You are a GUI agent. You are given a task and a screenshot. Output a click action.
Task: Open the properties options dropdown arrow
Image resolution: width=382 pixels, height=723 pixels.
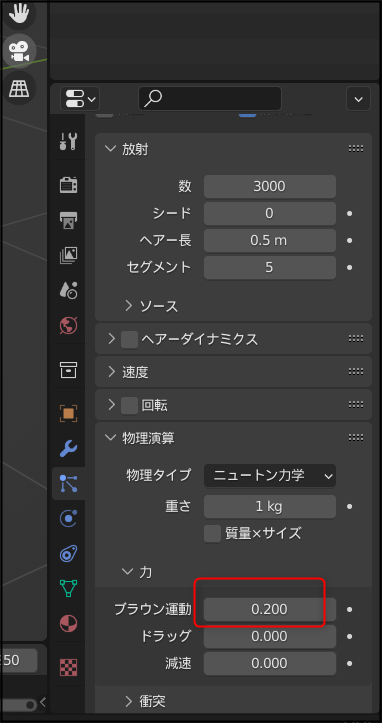[x=358, y=99]
